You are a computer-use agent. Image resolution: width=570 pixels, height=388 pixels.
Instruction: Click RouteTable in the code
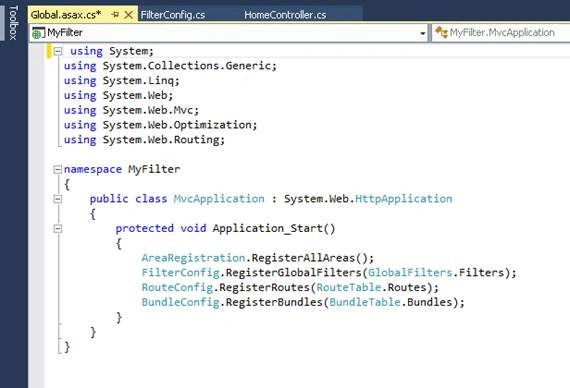coord(349,287)
